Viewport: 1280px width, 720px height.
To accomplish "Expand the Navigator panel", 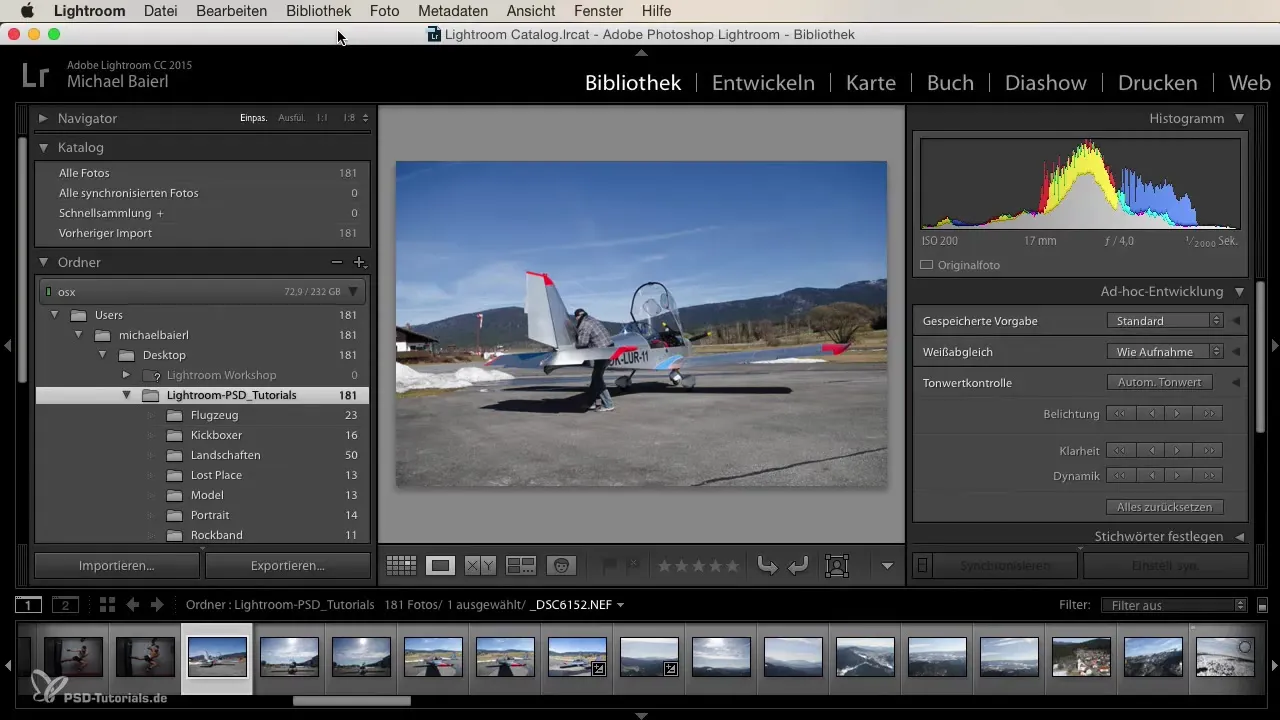I will coord(43,118).
